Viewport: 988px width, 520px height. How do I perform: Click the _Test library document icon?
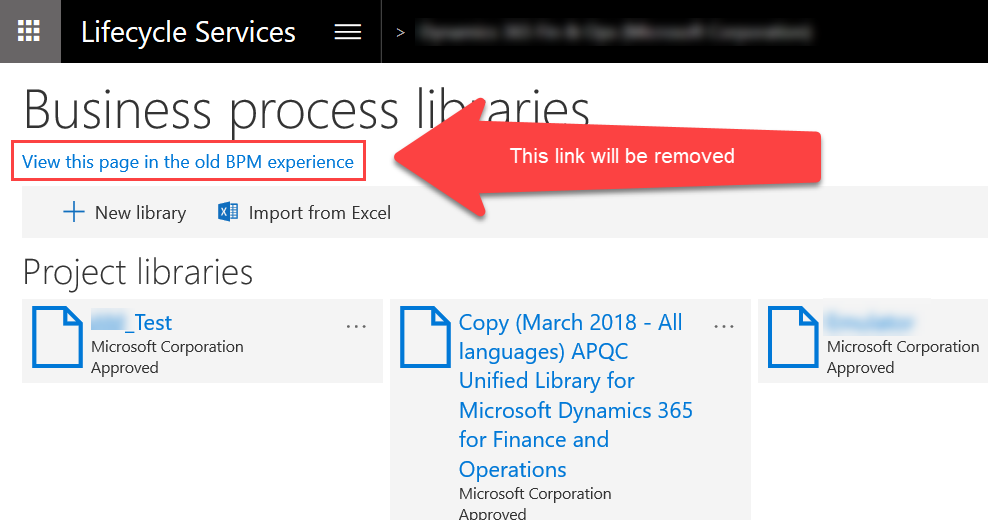point(58,337)
